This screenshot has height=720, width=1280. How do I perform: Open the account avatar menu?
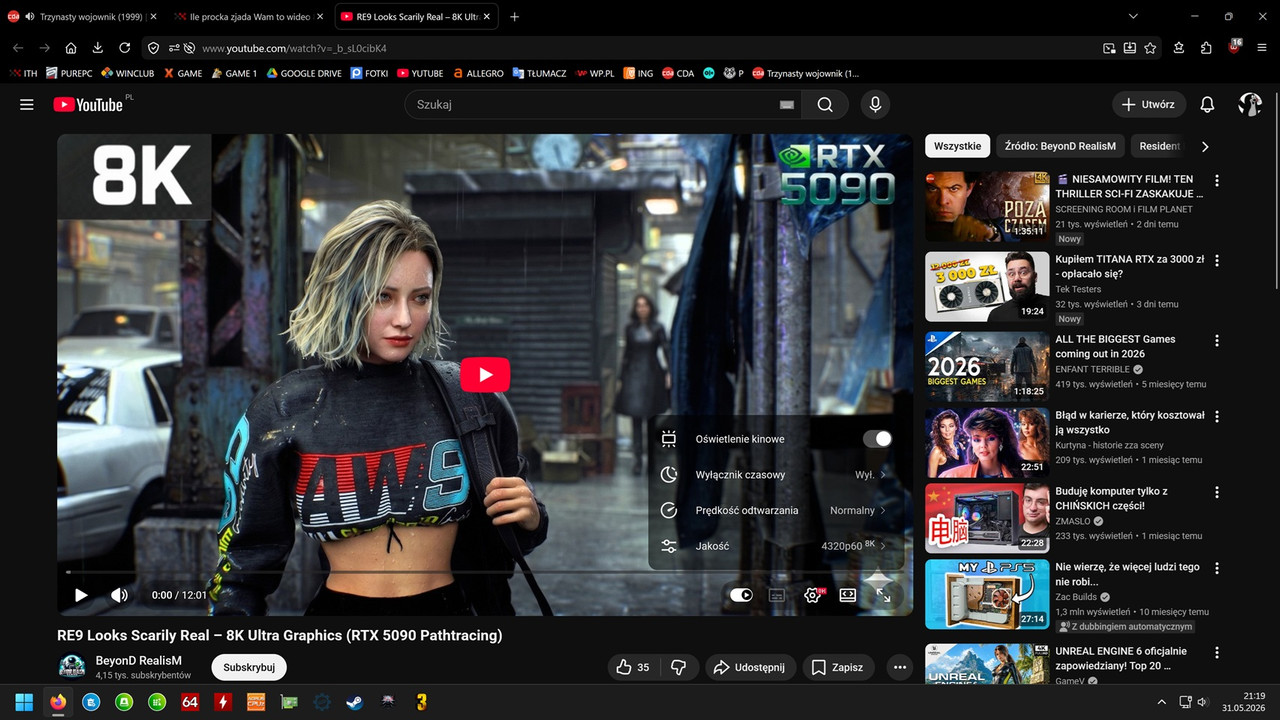[x=1250, y=104]
